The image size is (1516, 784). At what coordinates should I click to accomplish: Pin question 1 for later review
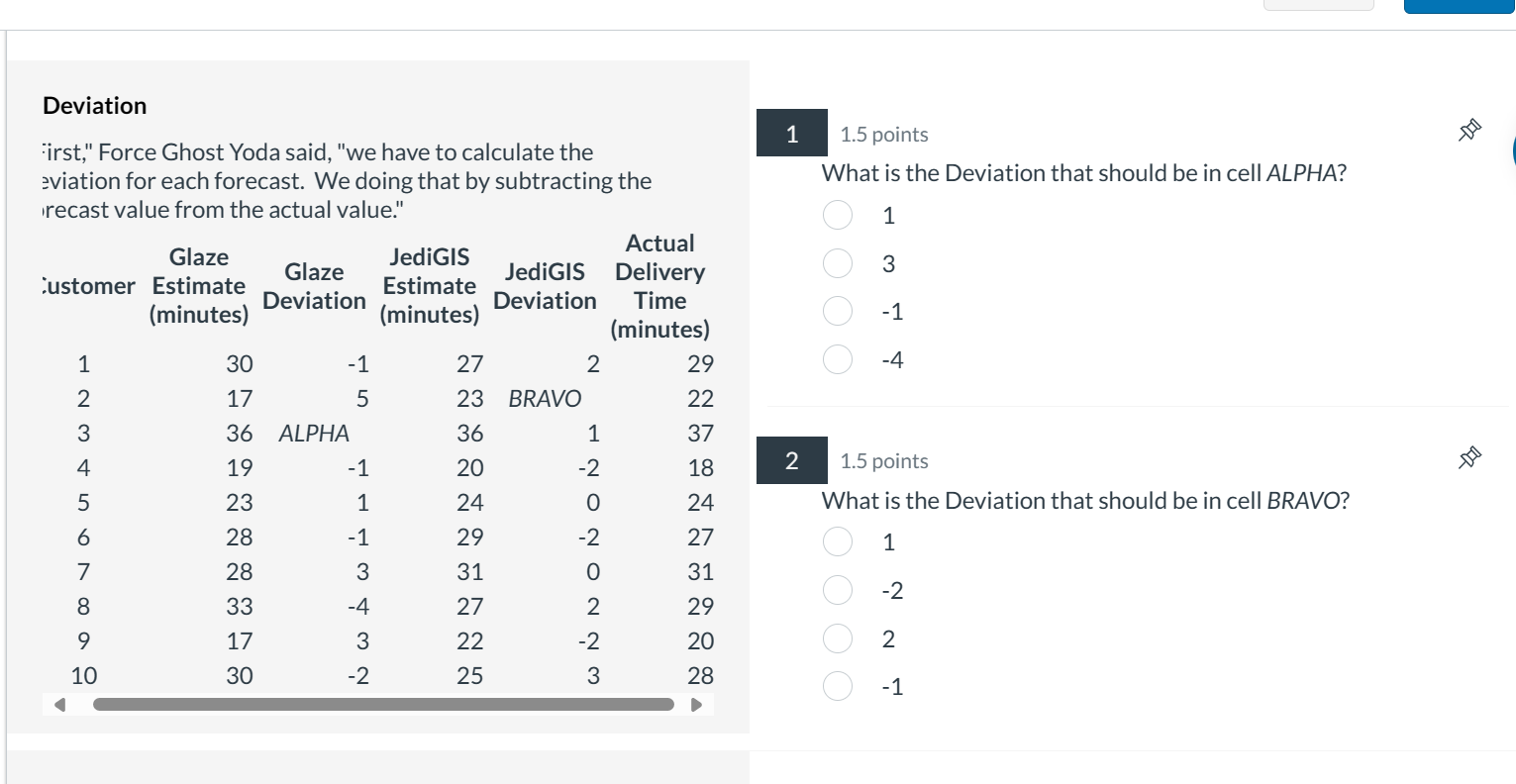click(x=1471, y=129)
